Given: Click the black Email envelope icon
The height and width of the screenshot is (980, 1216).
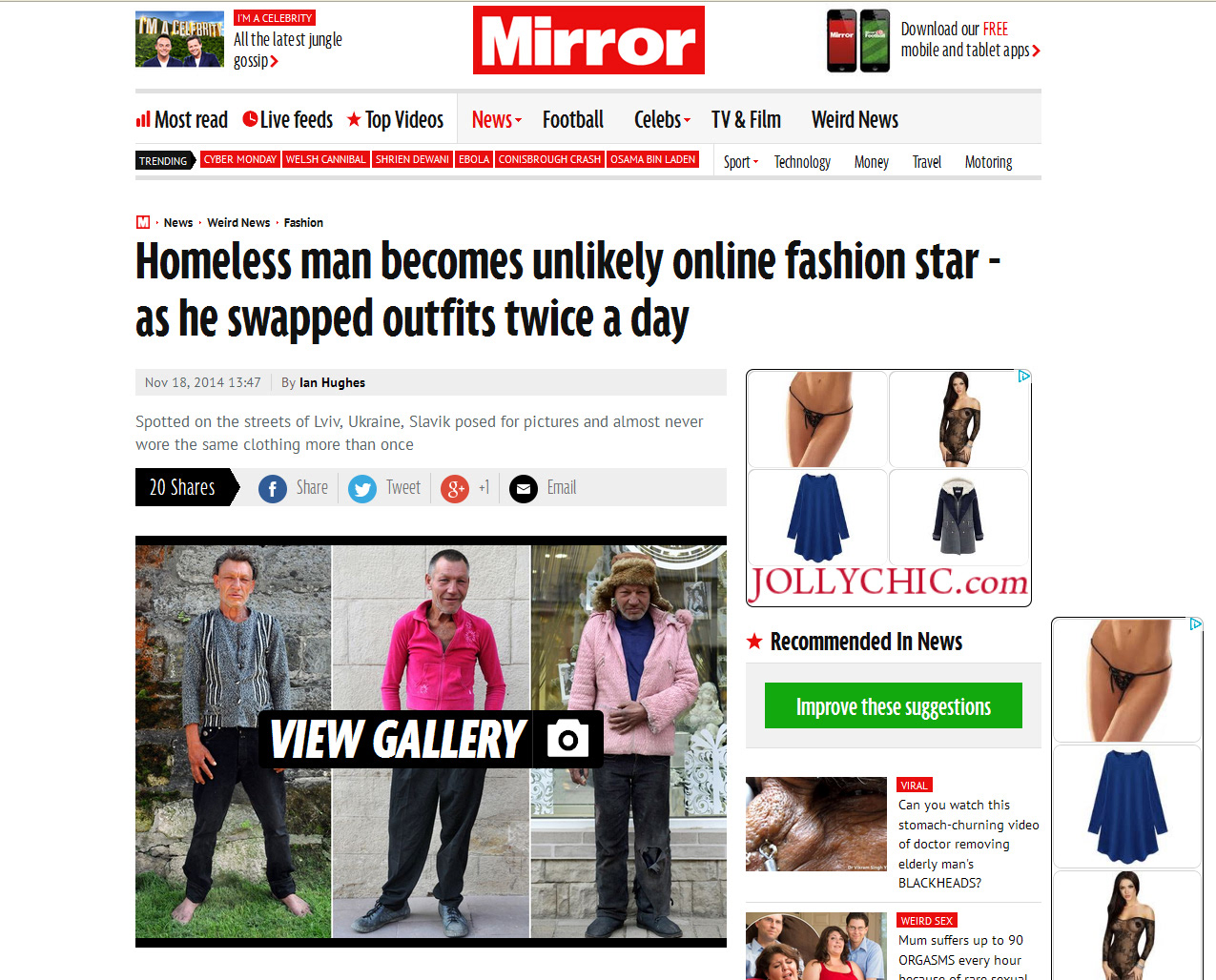Looking at the screenshot, I should coord(524,489).
